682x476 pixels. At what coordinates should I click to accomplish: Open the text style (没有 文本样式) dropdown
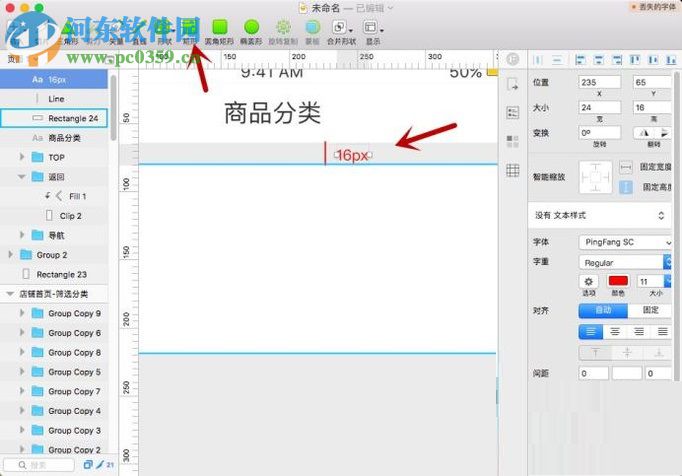pos(600,215)
